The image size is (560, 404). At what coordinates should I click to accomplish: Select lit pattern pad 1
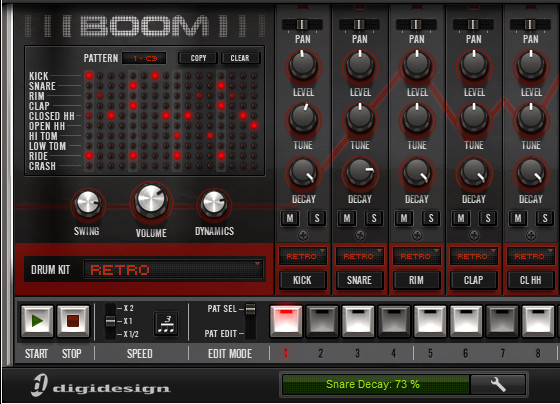[x=286, y=321]
